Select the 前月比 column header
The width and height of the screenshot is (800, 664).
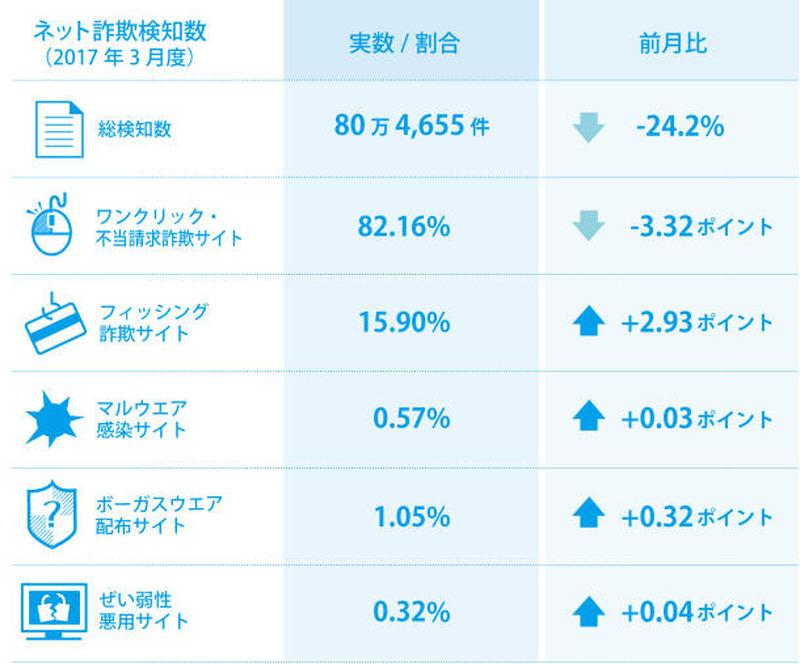[673, 44]
